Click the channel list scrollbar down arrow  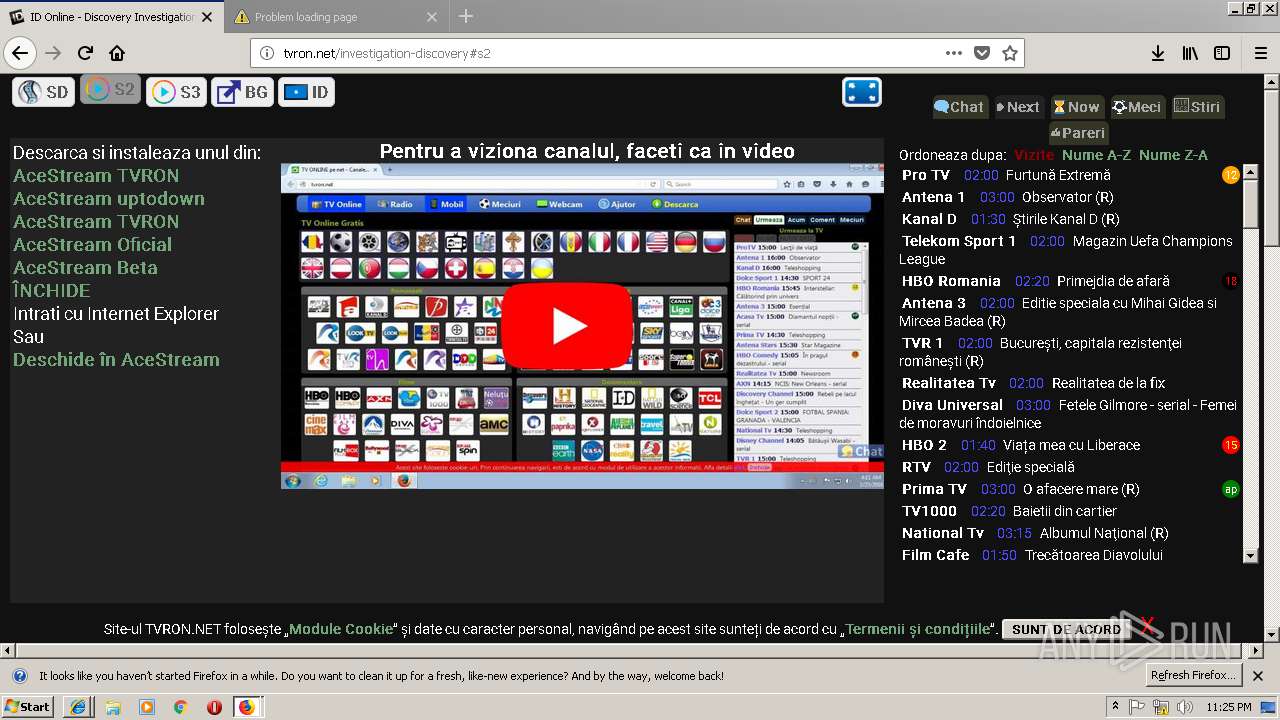point(1250,555)
